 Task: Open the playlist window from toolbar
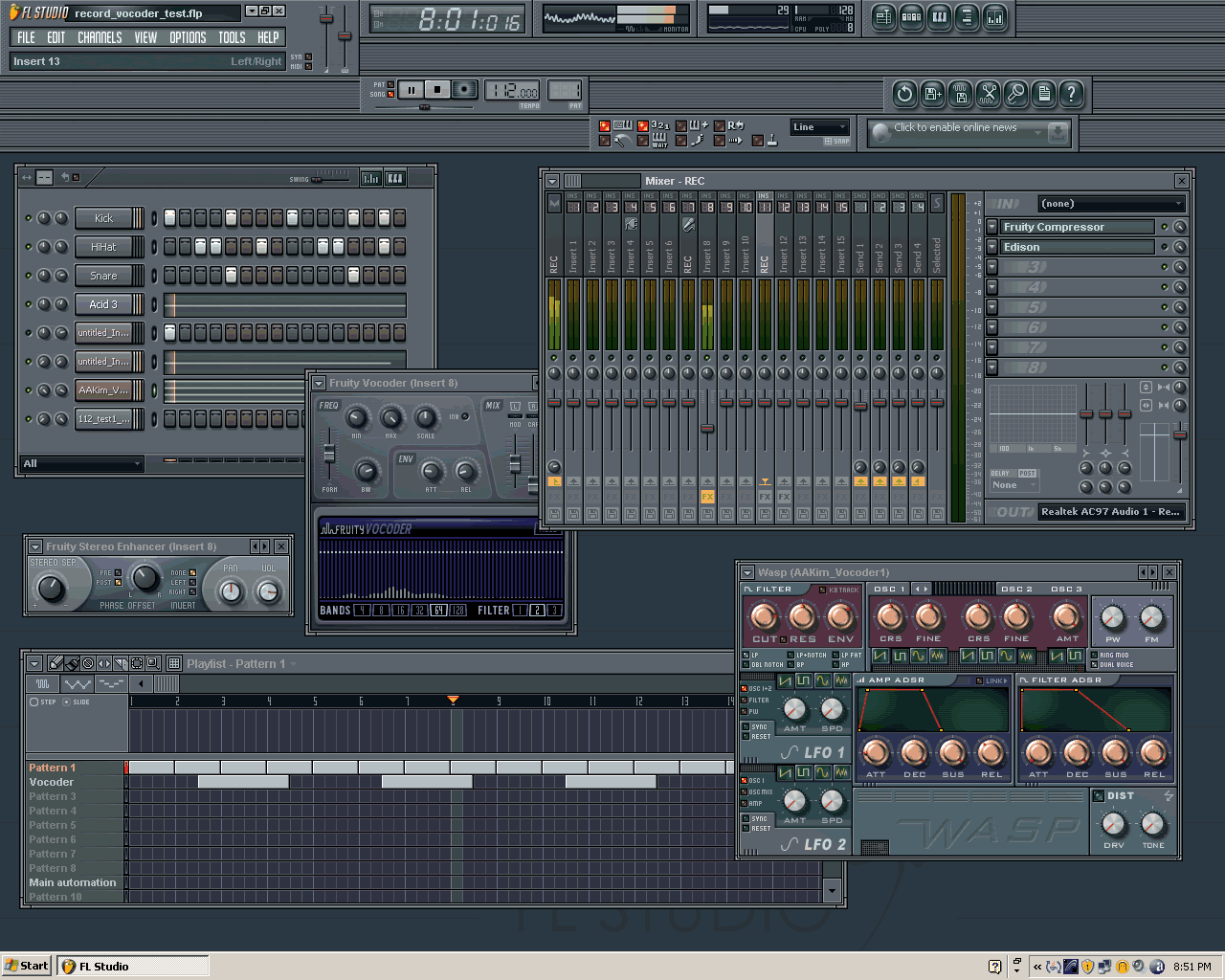883,16
